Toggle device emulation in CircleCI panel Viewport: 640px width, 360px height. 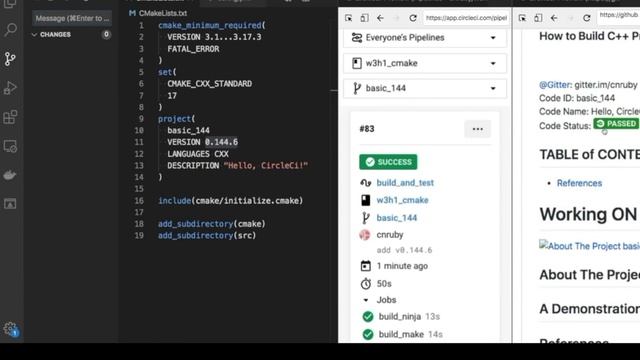pos(364,18)
